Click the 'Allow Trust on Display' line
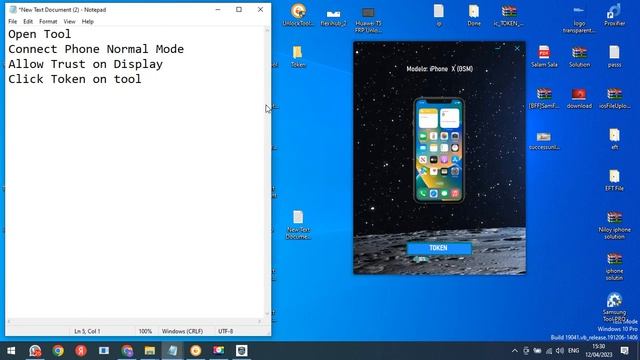Screen dimensions: 640x360 point(85,64)
